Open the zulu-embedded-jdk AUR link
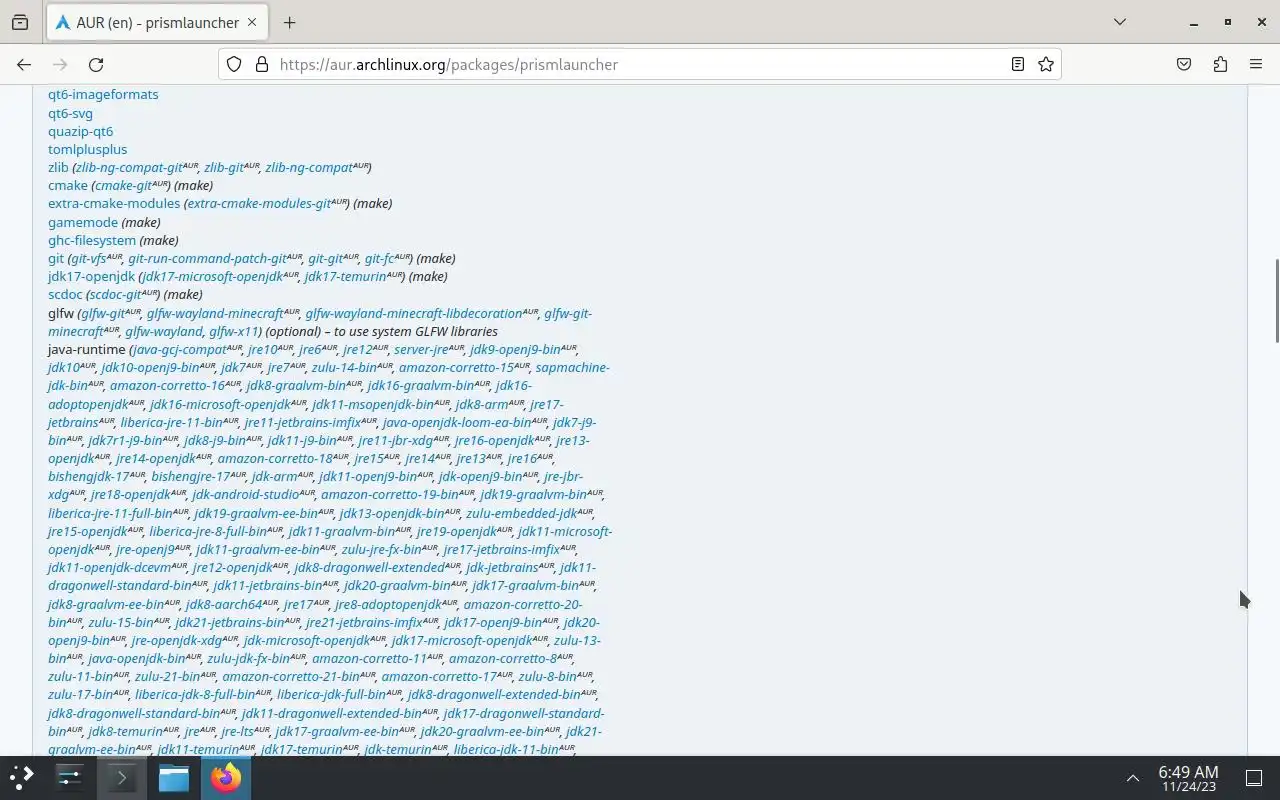Viewport: 1280px width, 800px height. tap(522, 513)
